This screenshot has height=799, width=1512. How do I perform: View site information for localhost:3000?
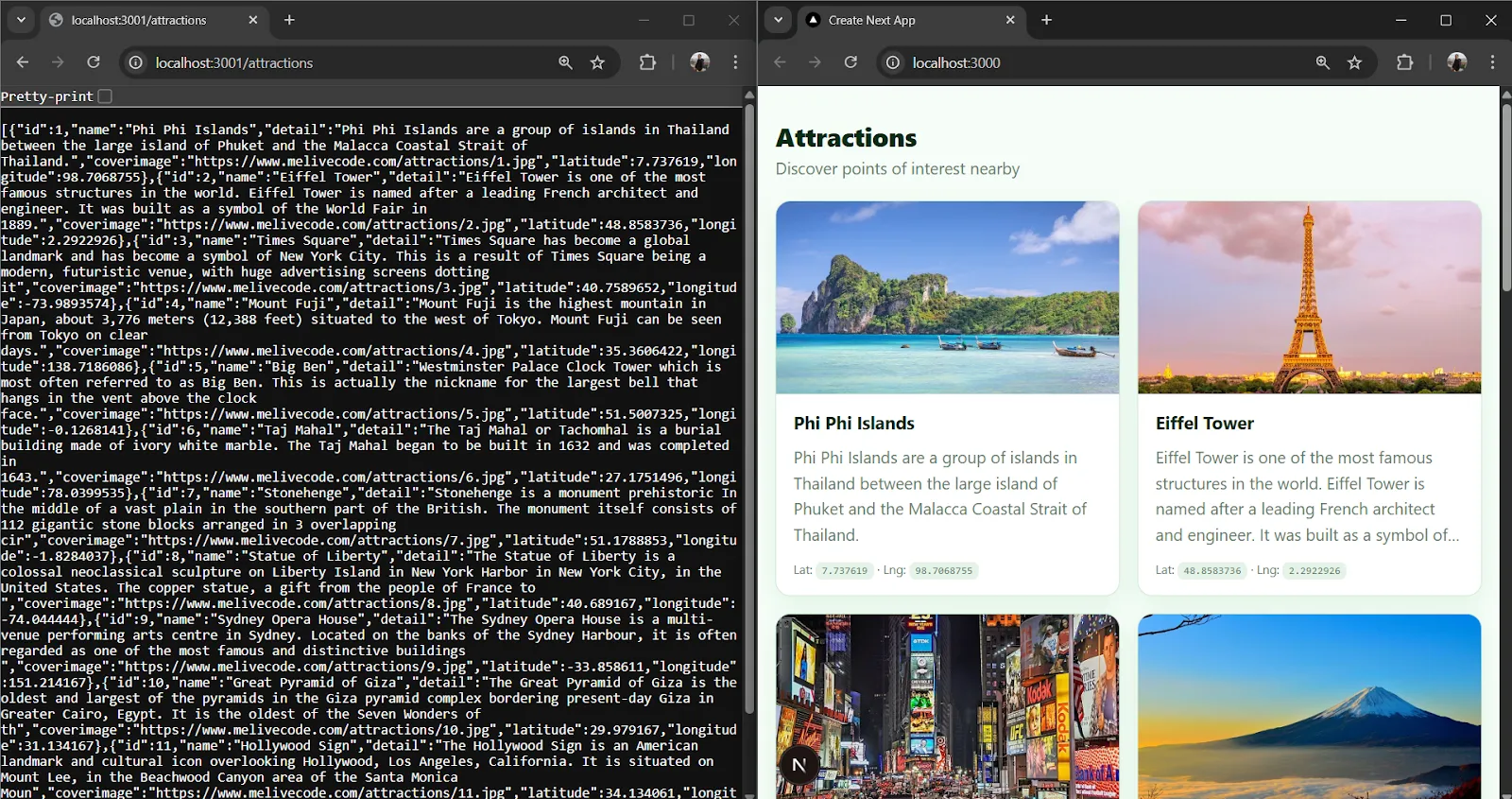click(893, 62)
